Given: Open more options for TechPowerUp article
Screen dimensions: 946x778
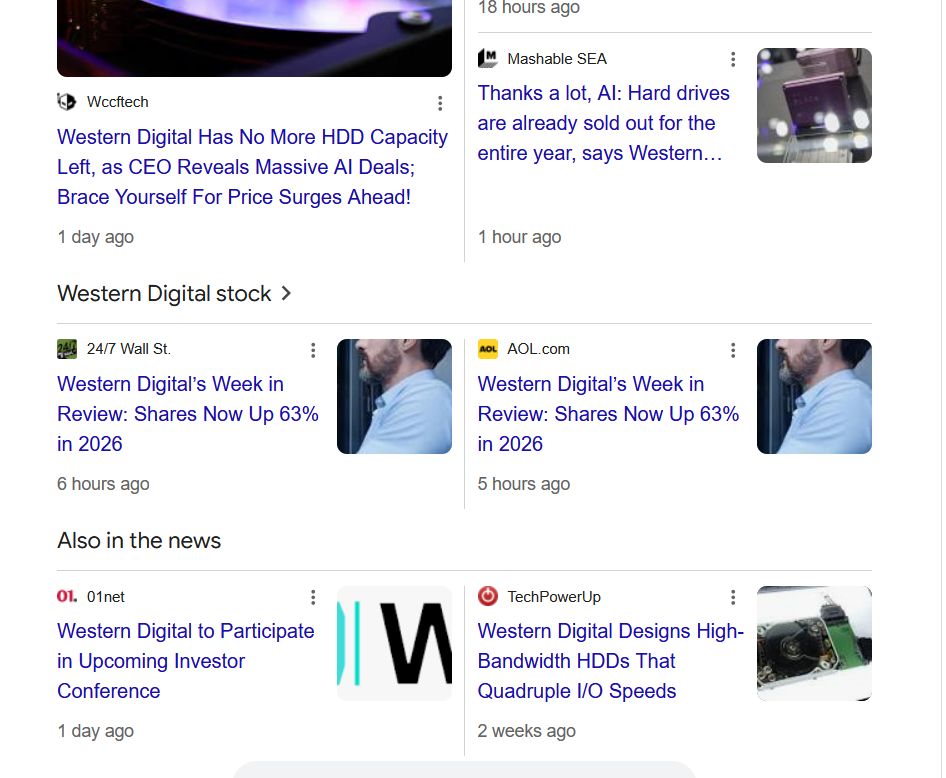Looking at the screenshot, I should pos(733,597).
